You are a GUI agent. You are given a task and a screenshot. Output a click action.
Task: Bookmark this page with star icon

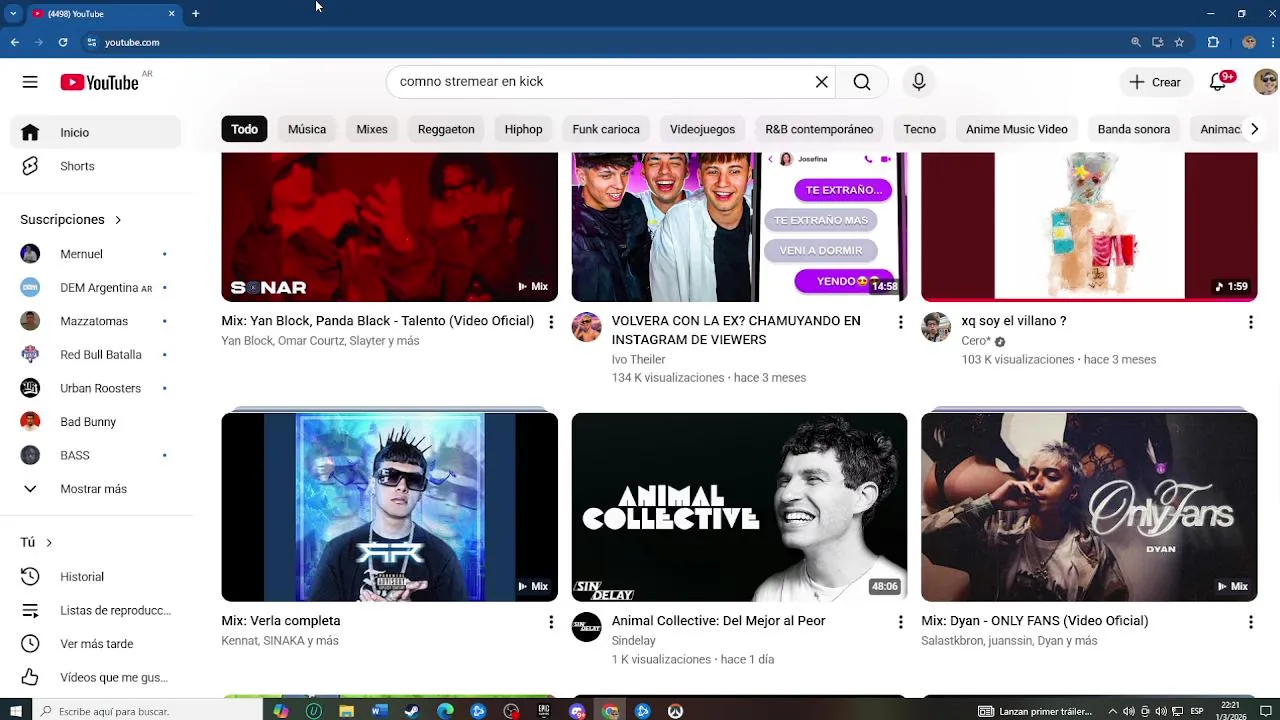(1179, 42)
